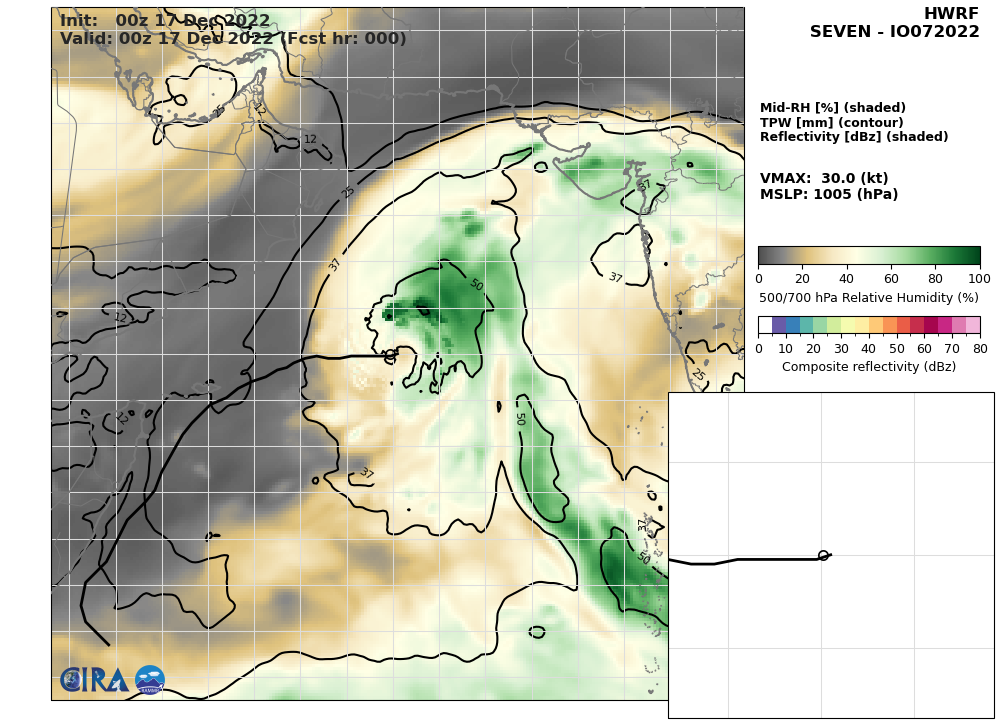Select the Reflectivity [dBz] (shaded) legend line
1000x722 pixels.
(x=853, y=137)
